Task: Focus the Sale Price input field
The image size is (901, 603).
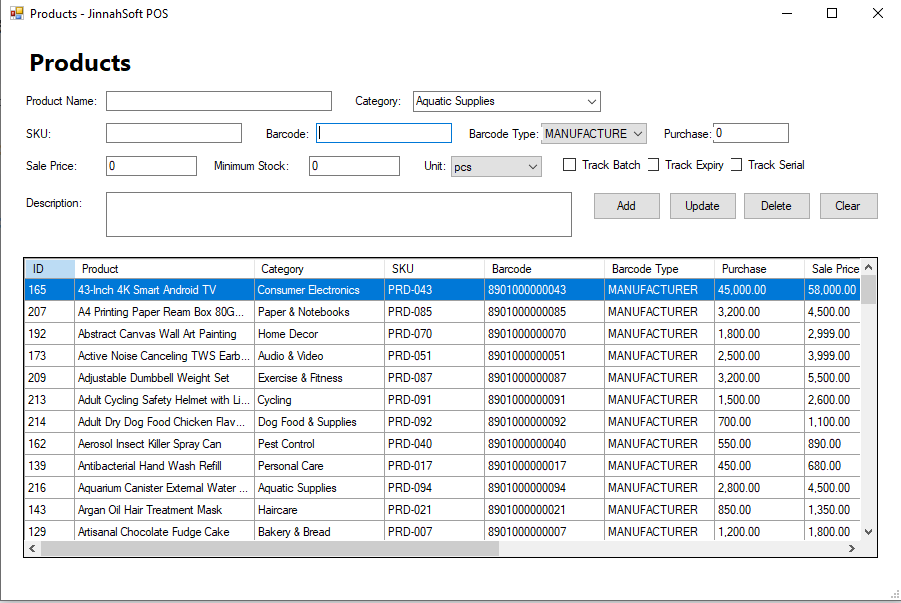Action: pos(151,166)
